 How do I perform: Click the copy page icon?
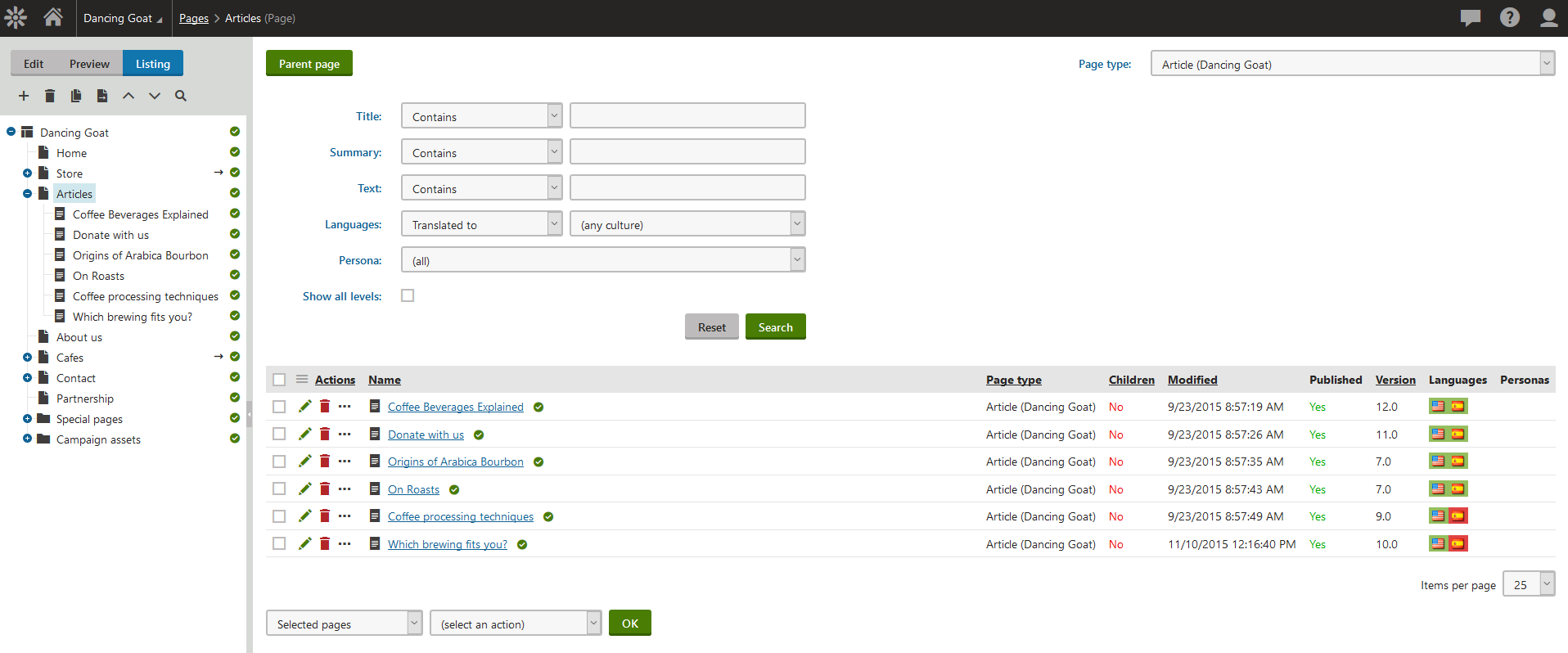[76, 96]
